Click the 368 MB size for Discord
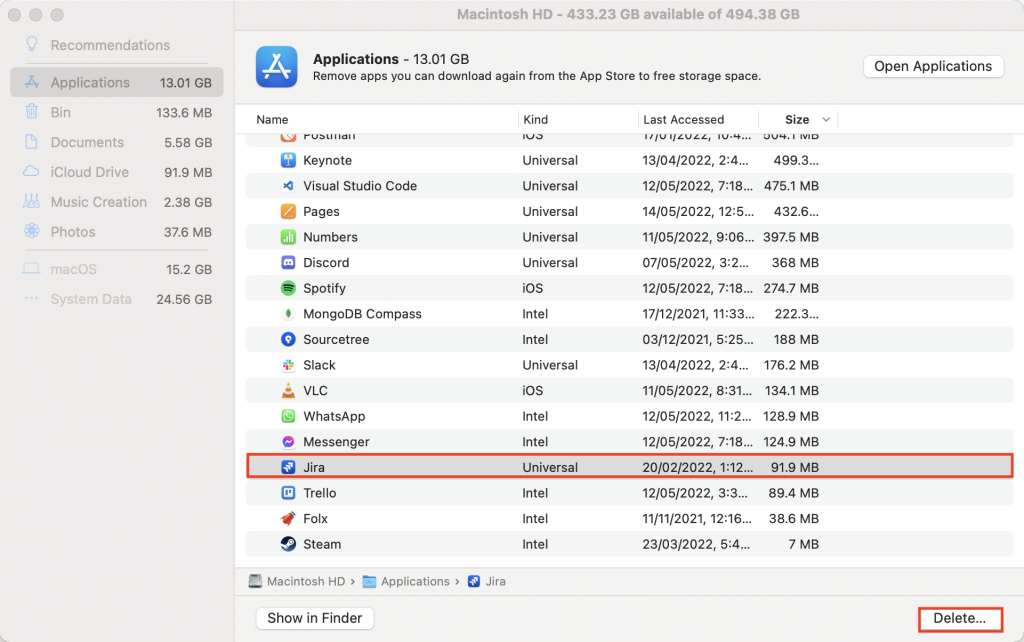This screenshot has width=1024, height=642. click(795, 263)
